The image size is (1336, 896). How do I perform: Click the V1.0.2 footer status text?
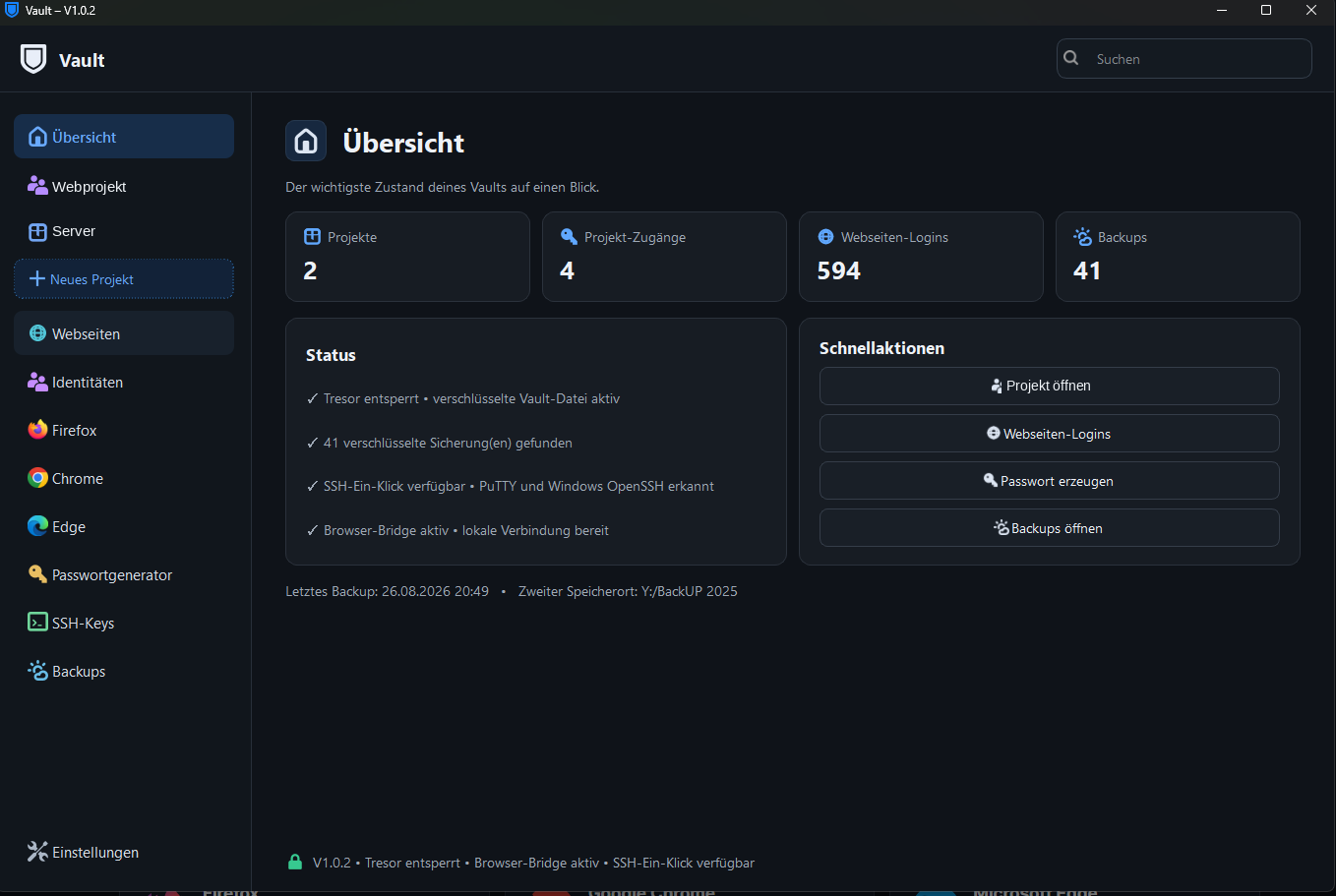click(533, 863)
